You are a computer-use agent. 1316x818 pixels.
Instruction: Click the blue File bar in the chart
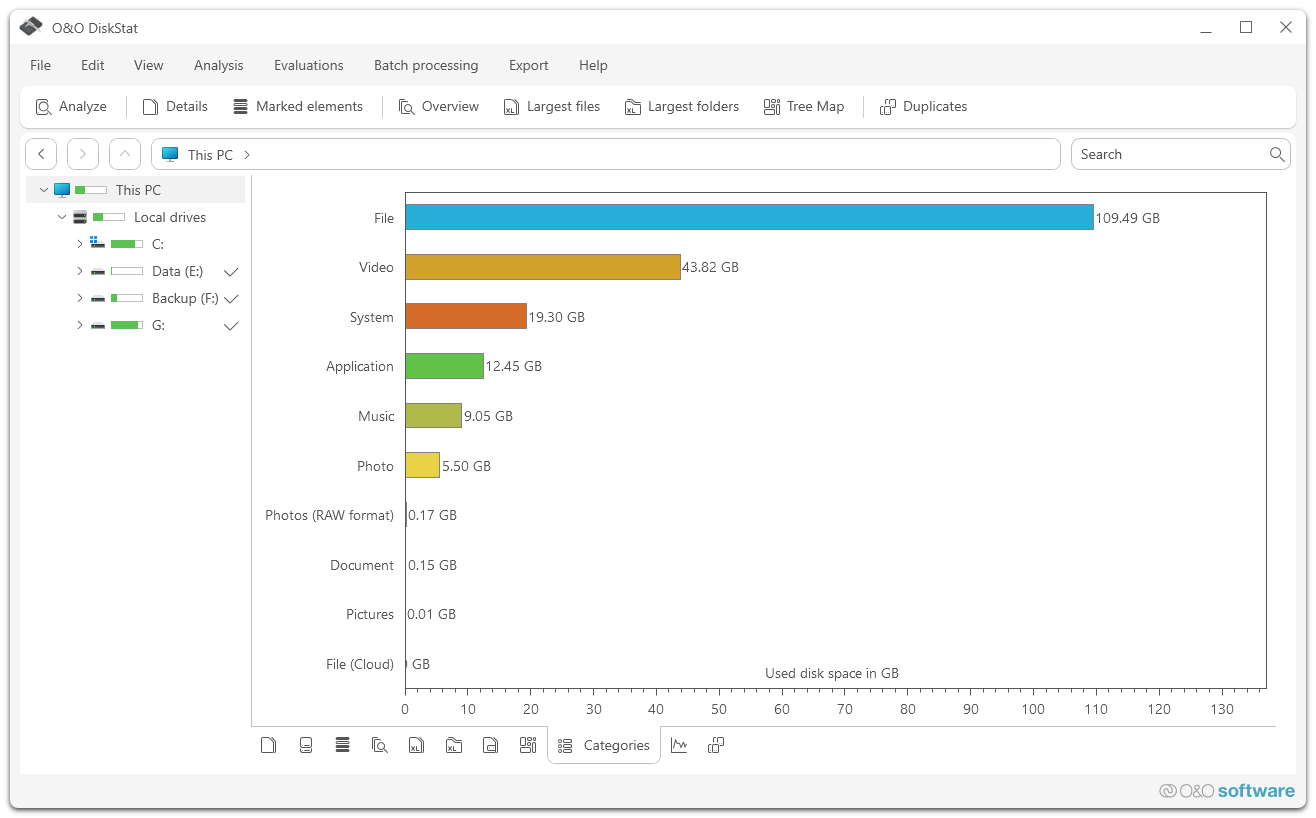tap(749, 217)
